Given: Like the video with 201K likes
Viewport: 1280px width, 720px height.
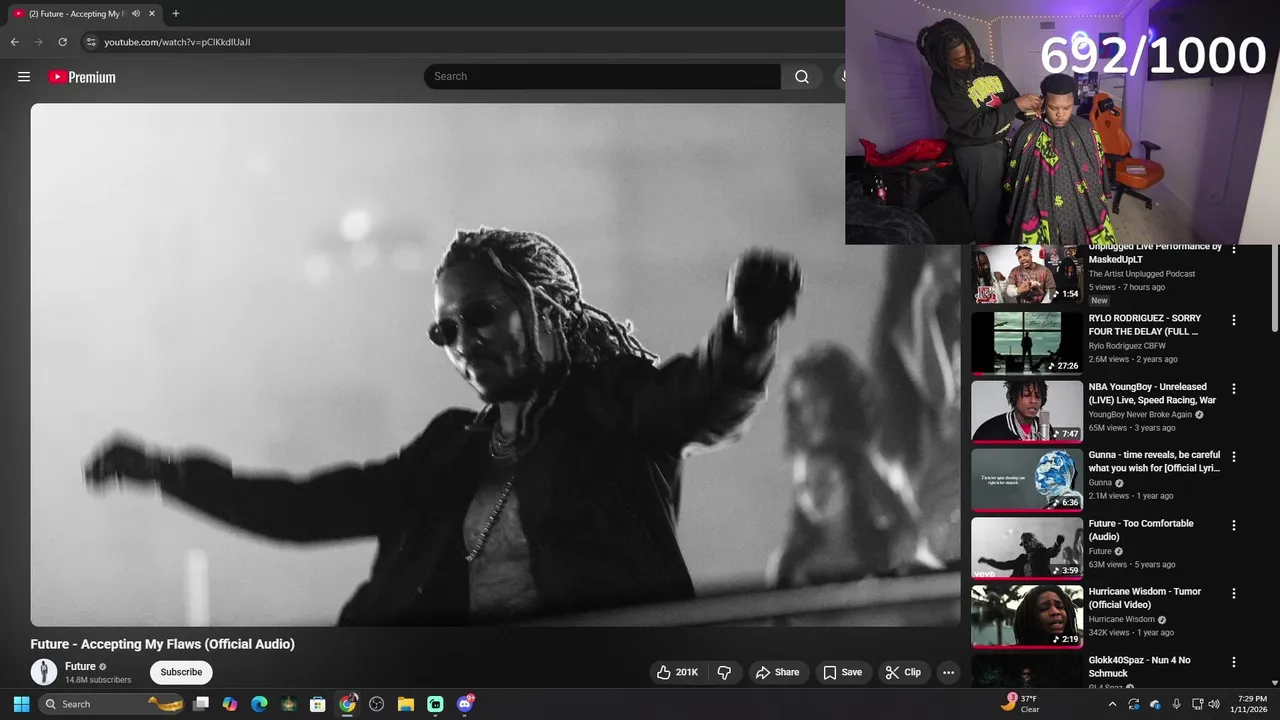Looking at the screenshot, I should 677,672.
